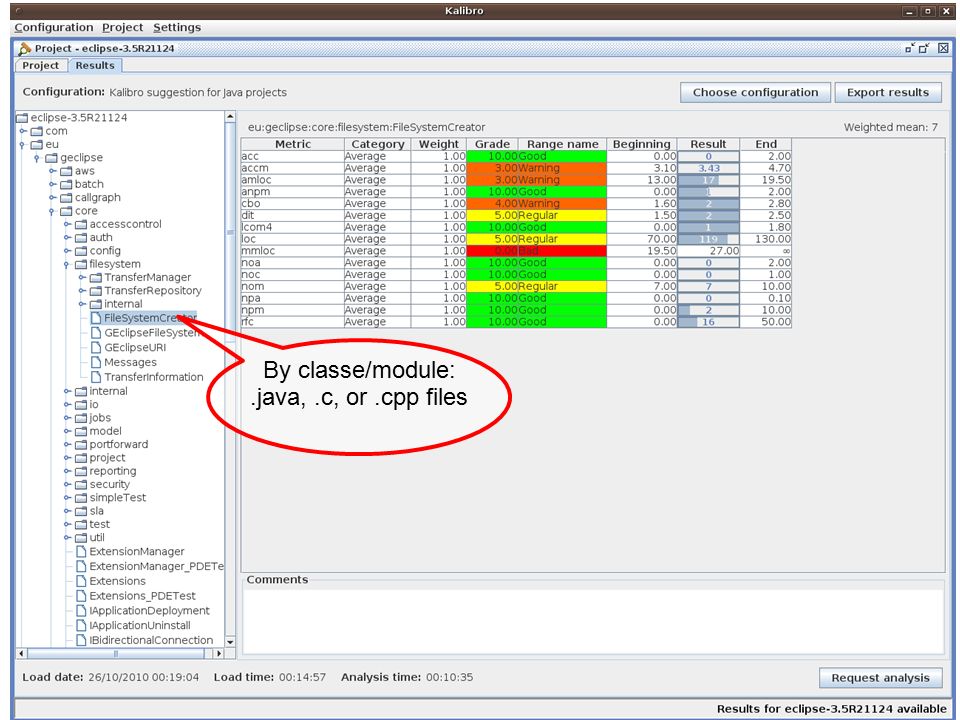The width and height of the screenshot is (960, 720).
Task: Click the FileSystemCreator file icon
Action: click(96, 318)
